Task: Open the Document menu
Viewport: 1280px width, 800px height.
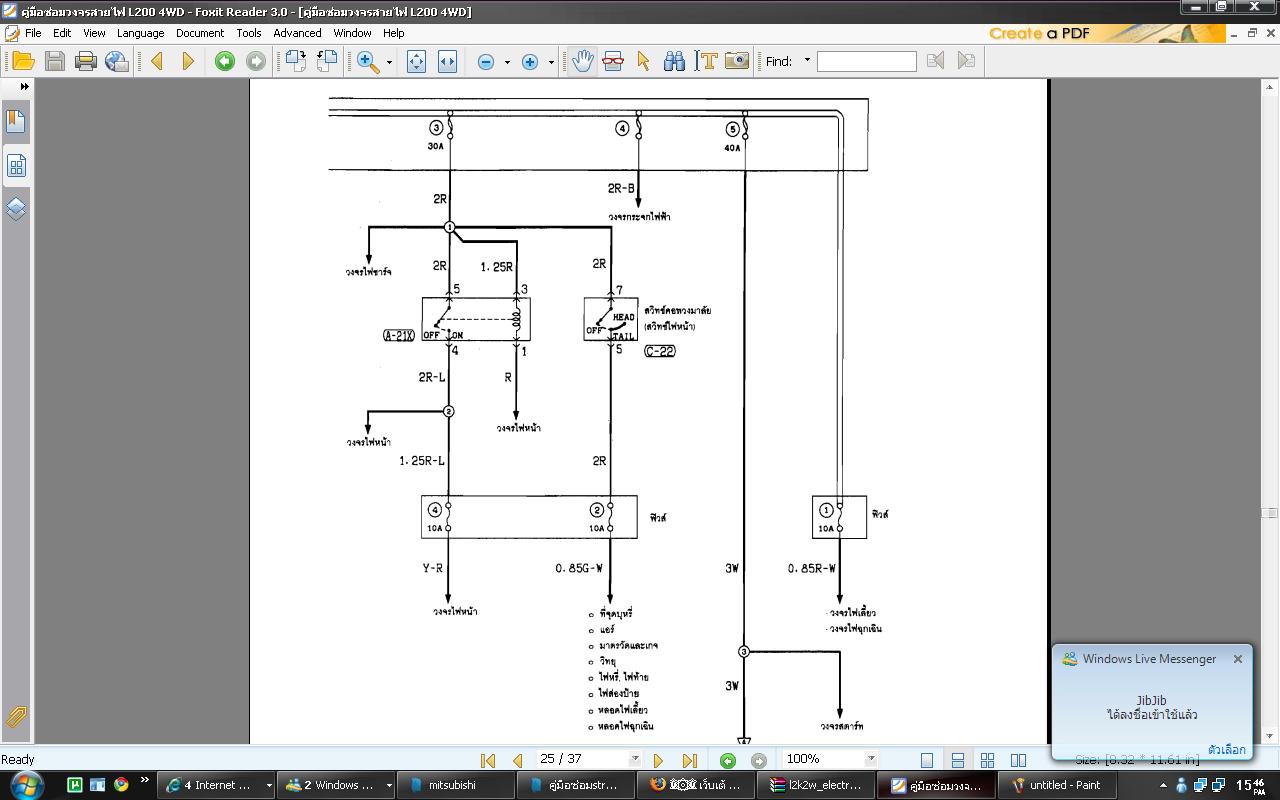Action: (x=200, y=33)
